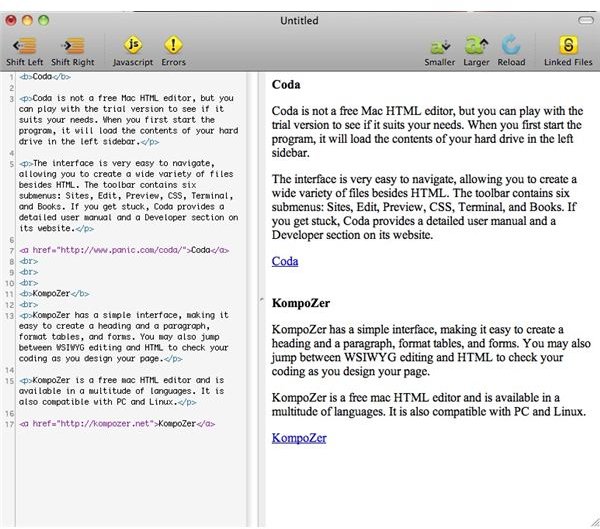Make preview text Larger
This screenshot has height=529, width=600.
[476, 45]
